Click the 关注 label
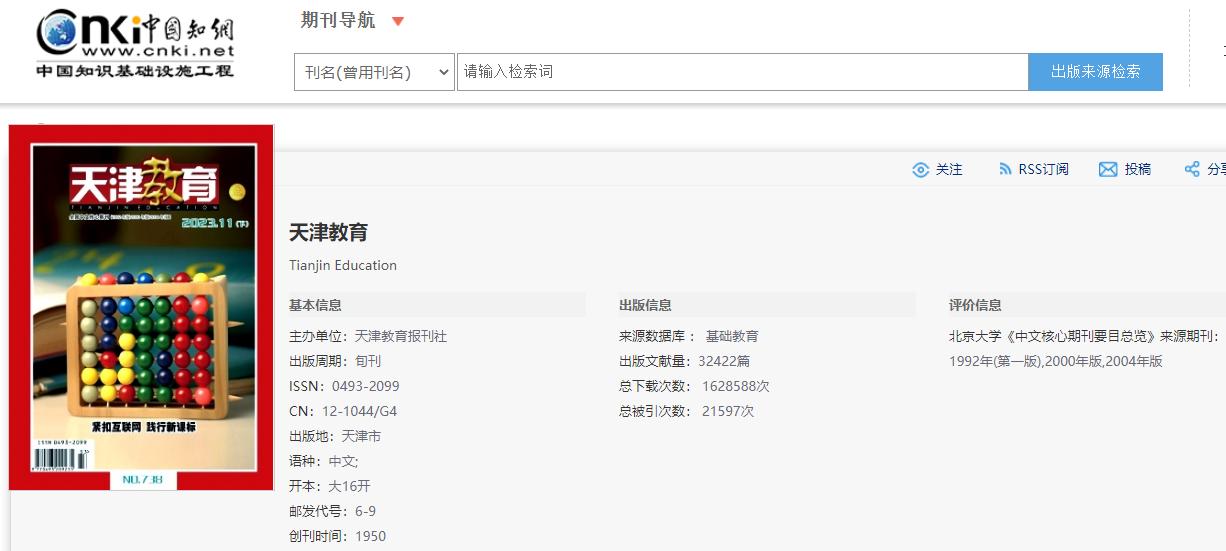This screenshot has height=551, width=1226. pyautogui.click(x=949, y=170)
